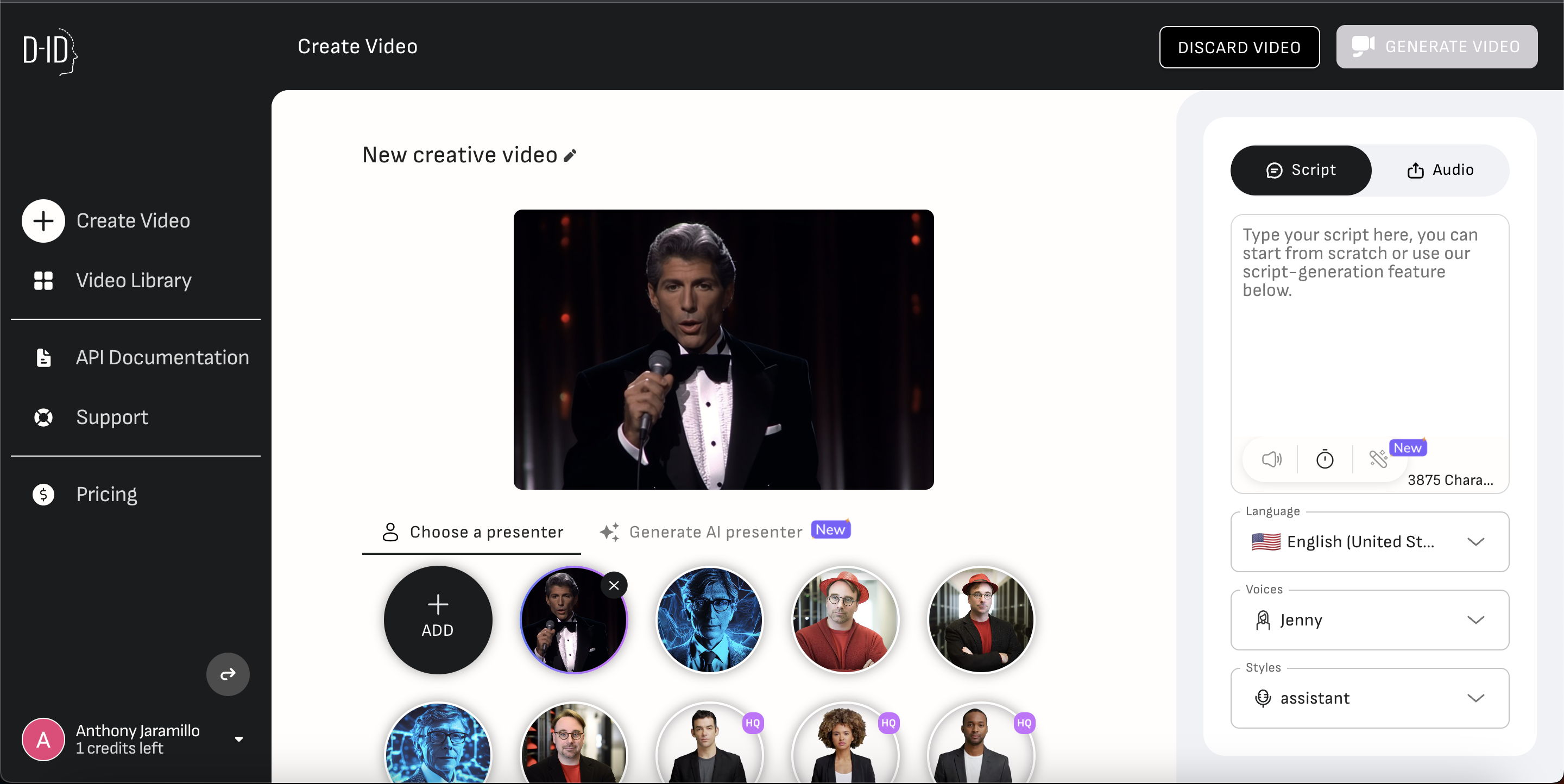
Task: Click the round share arrow icon in sidebar
Action: pyautogui.click(x=228, y=674)
